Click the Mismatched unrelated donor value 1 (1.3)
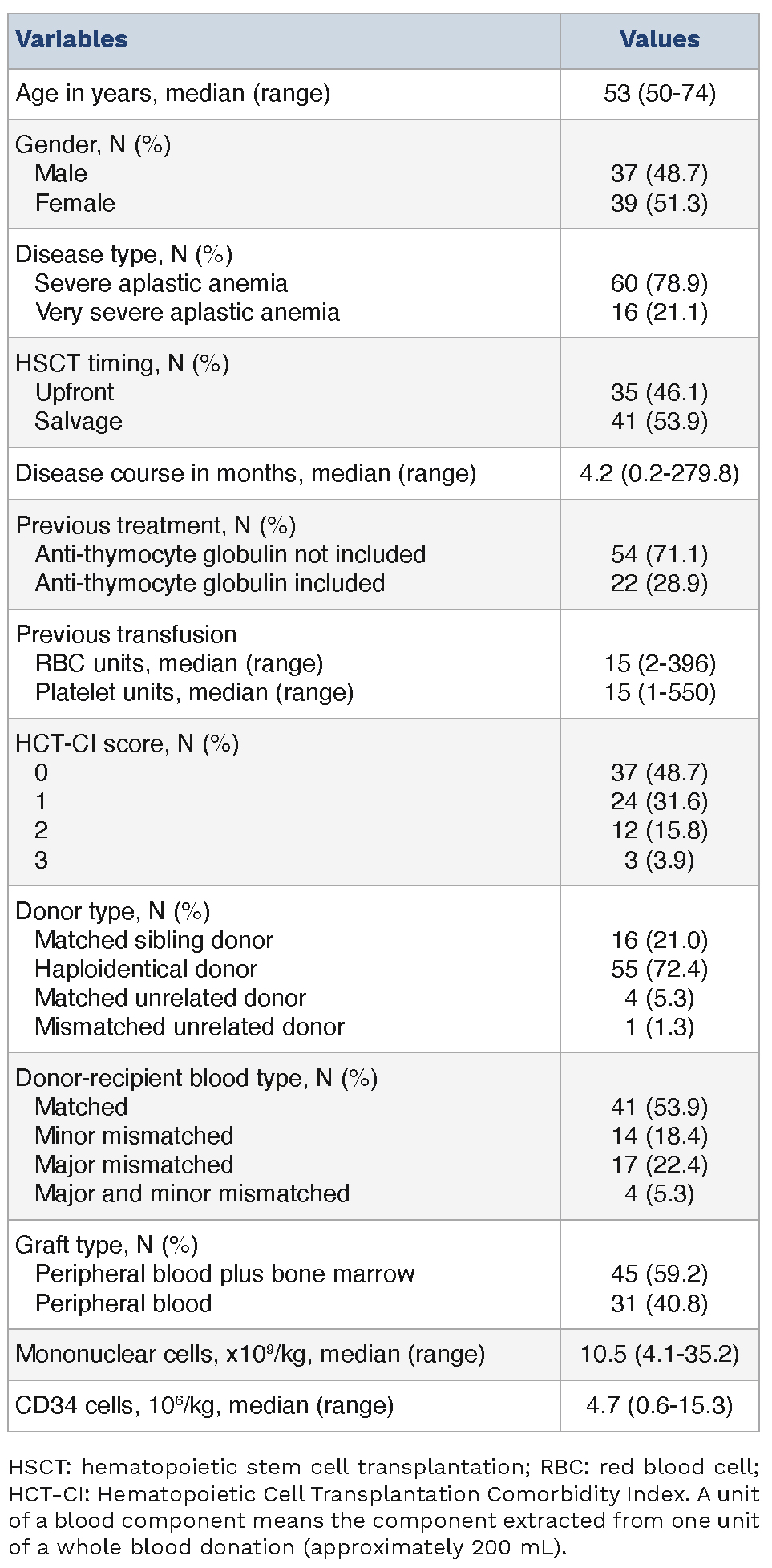 pyautogui.click(x=659, y=1027)
